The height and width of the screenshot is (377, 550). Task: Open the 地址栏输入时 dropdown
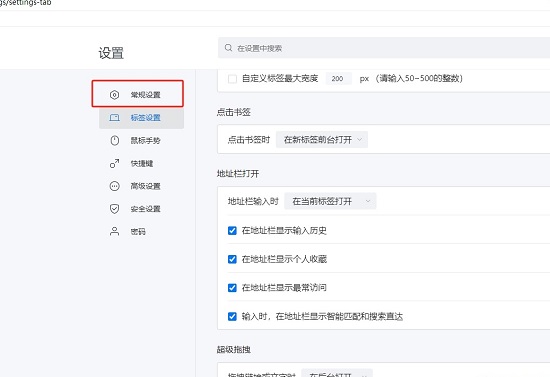330,201
